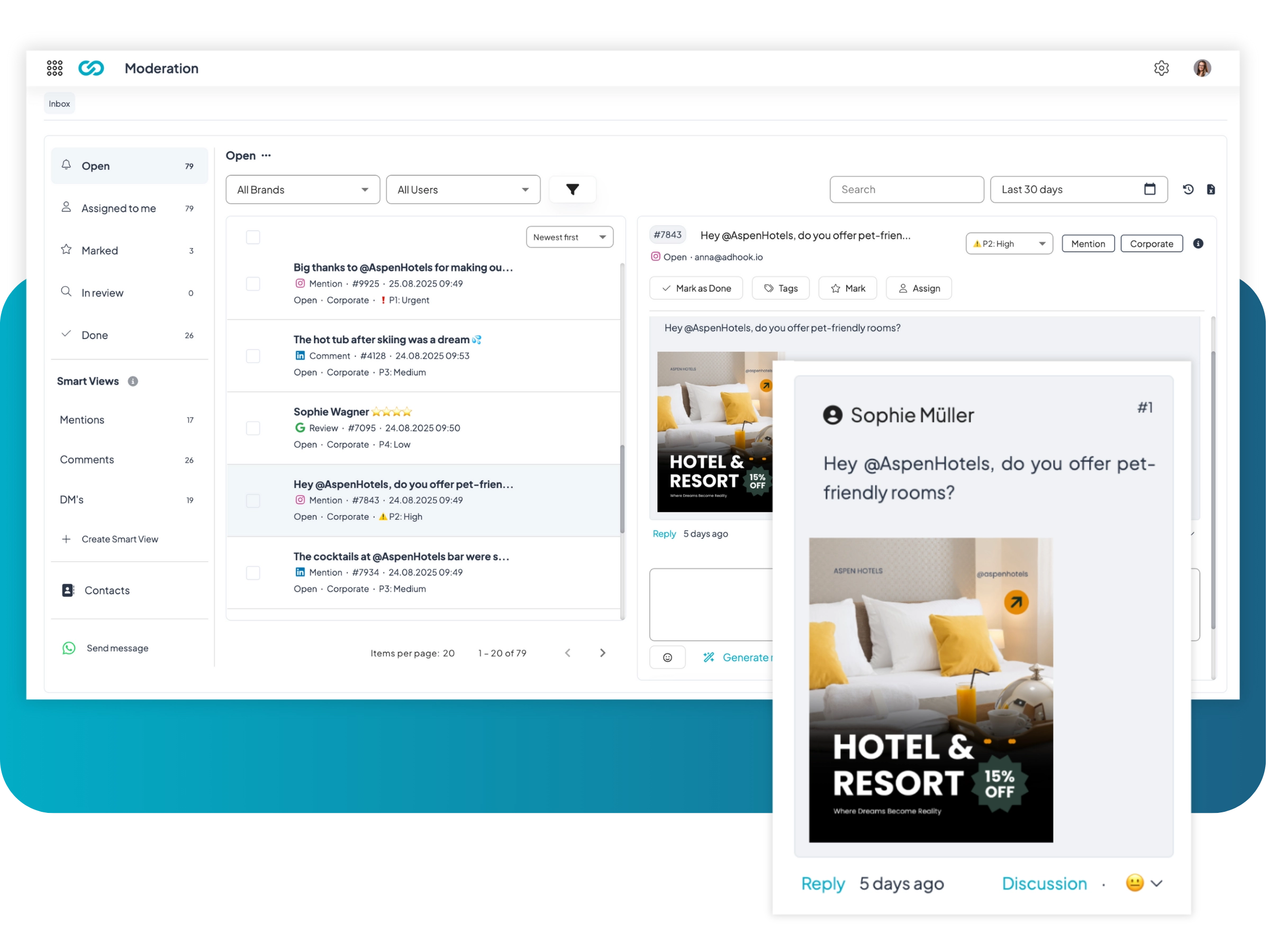Image resolution: width=1270 pixels, height=952 pixels.
Task: Open the calendar date picker icon
Action: (x=1149, y=189)
